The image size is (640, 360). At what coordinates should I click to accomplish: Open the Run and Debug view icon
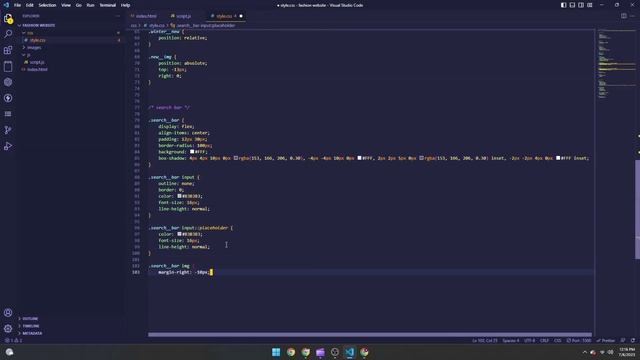click(8, 146)
